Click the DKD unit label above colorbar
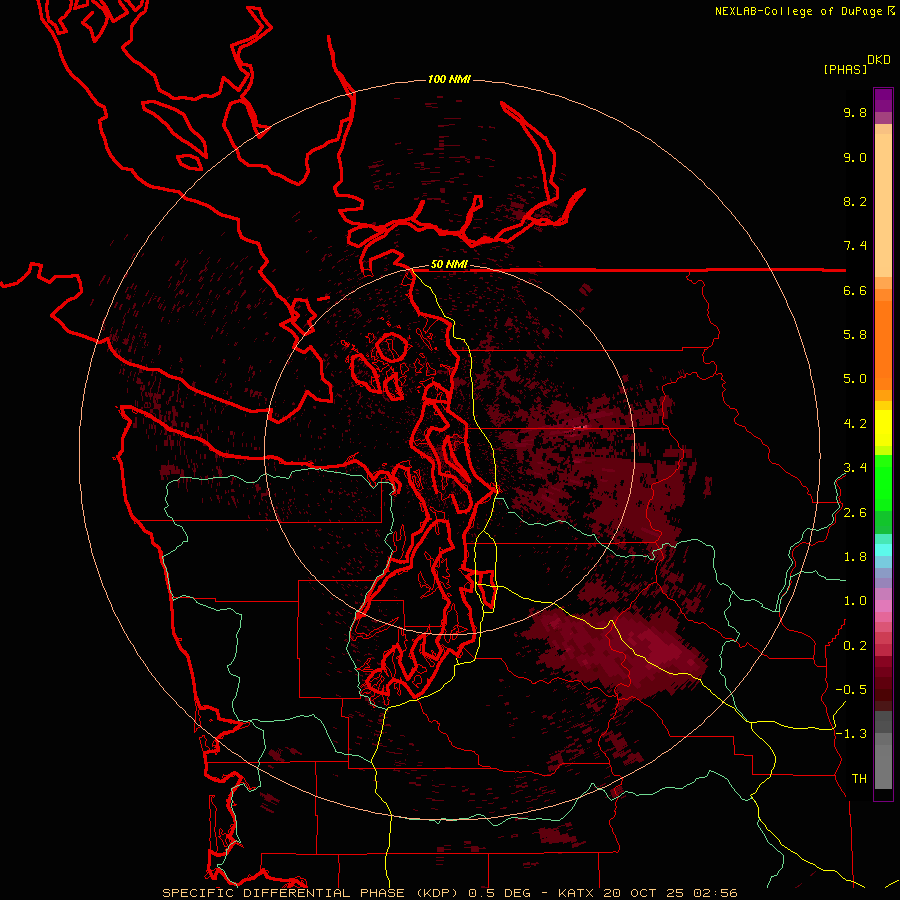Image resolution: width=900 pixels, height=900 pixels. click(879, 60)
